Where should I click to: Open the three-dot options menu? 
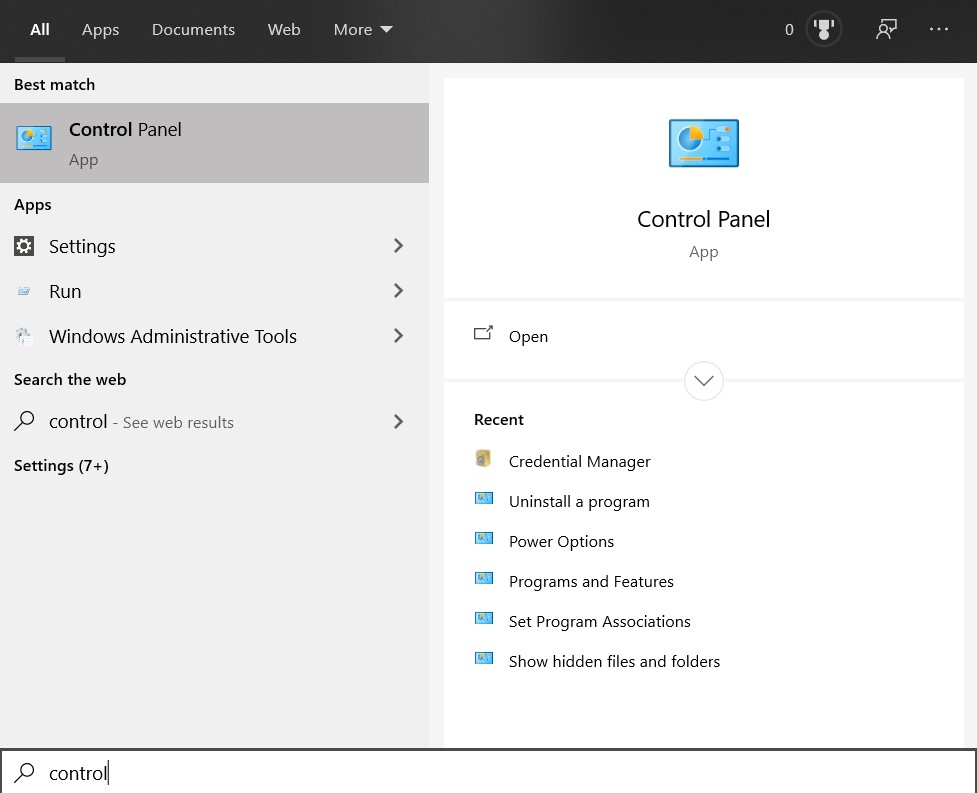pyautogui.click(x=938, y=30)
